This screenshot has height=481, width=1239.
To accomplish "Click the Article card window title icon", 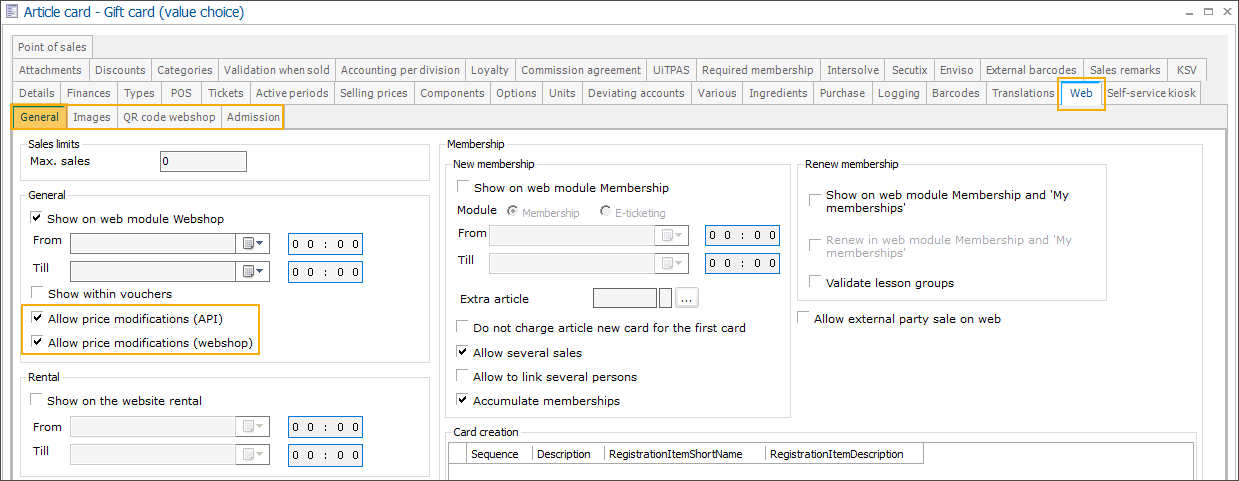I will click(11, 12).
